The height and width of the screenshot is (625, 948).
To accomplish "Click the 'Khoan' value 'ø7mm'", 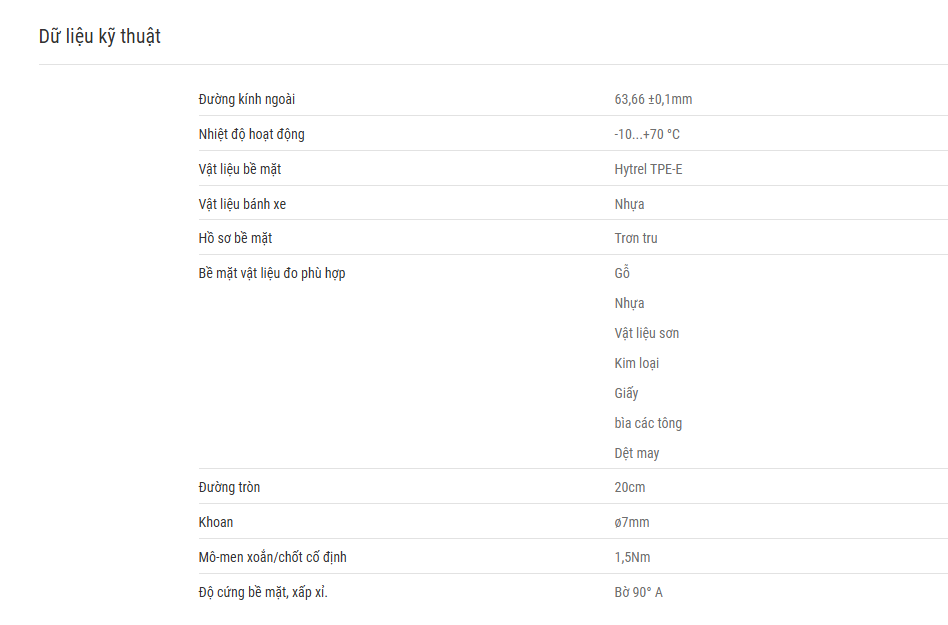I will click(x=632, y=522).
